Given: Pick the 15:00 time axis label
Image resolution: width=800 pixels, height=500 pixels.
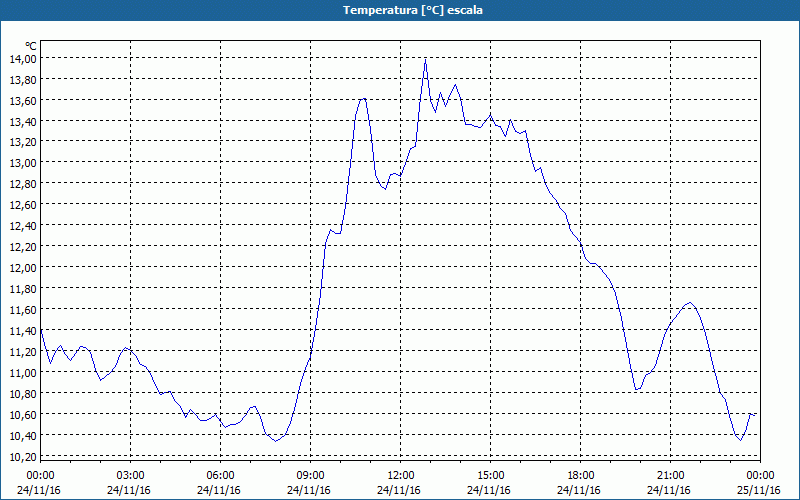Looking at the screenshot, I should pos(491,476).
